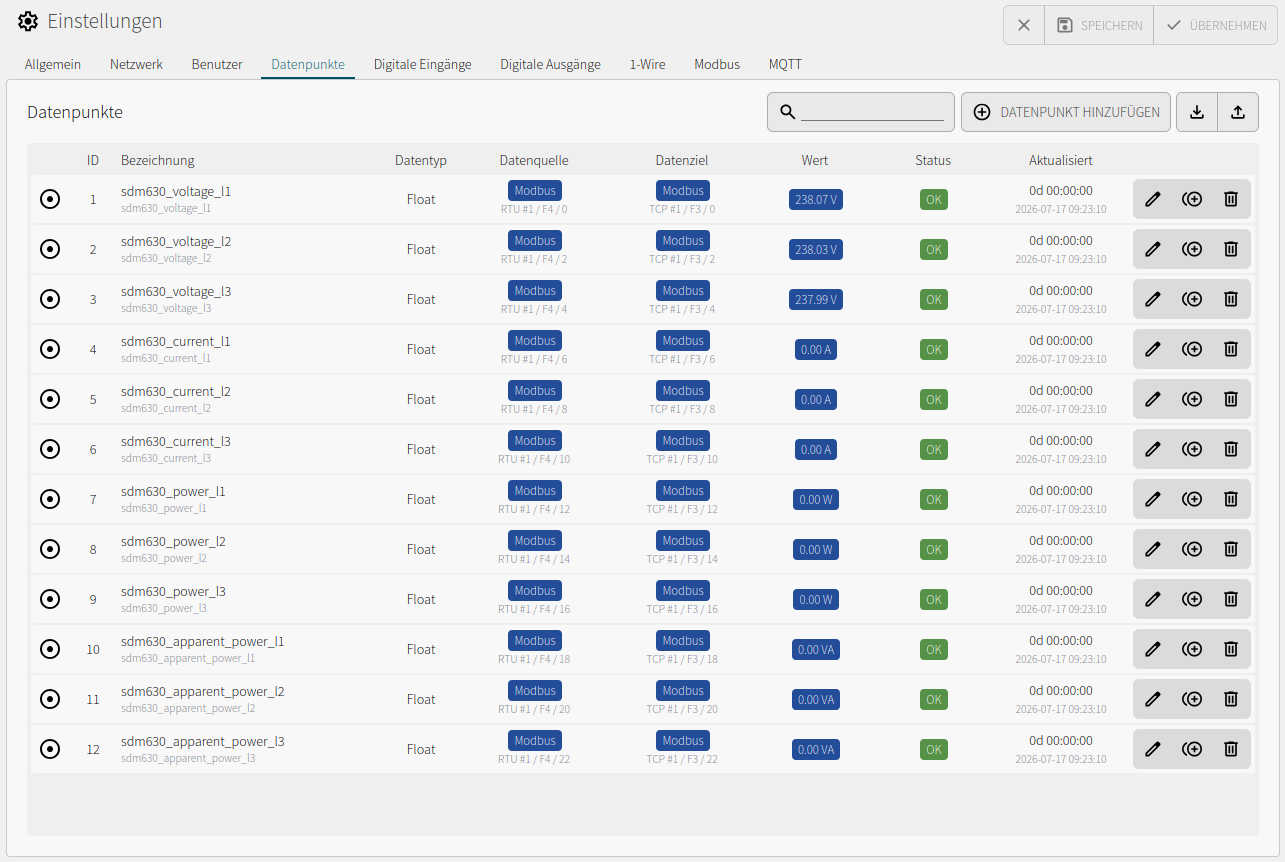Screen dimensions: 1285x862
Task: Duplicate the sdm630_voltage_l1 datapoint
Action: (1191, 199)
